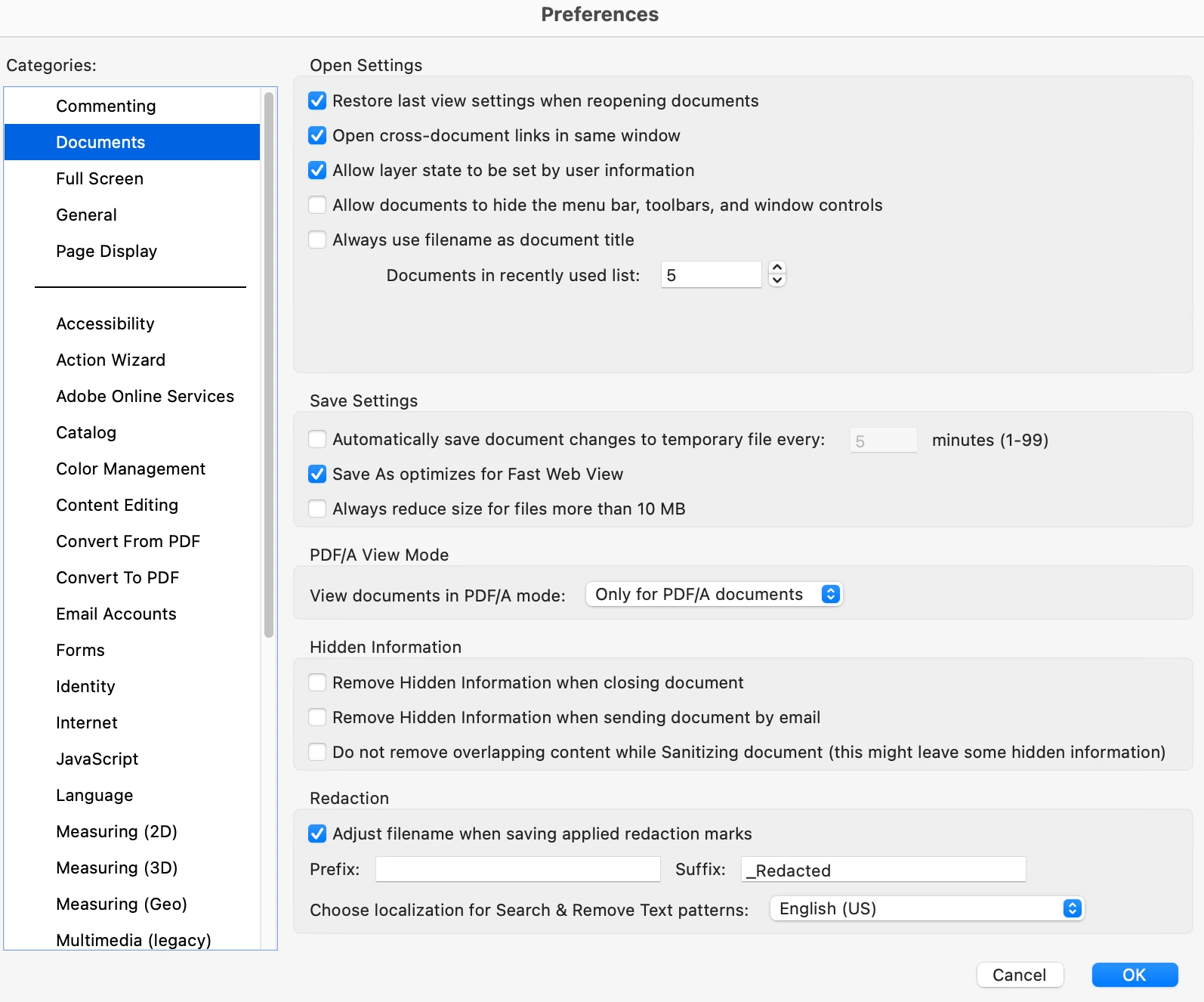Click the Suffix field containing _Redacted
Image resolution: width=1204 pixels, height=1002 pixels.
[x=884, y=869]
